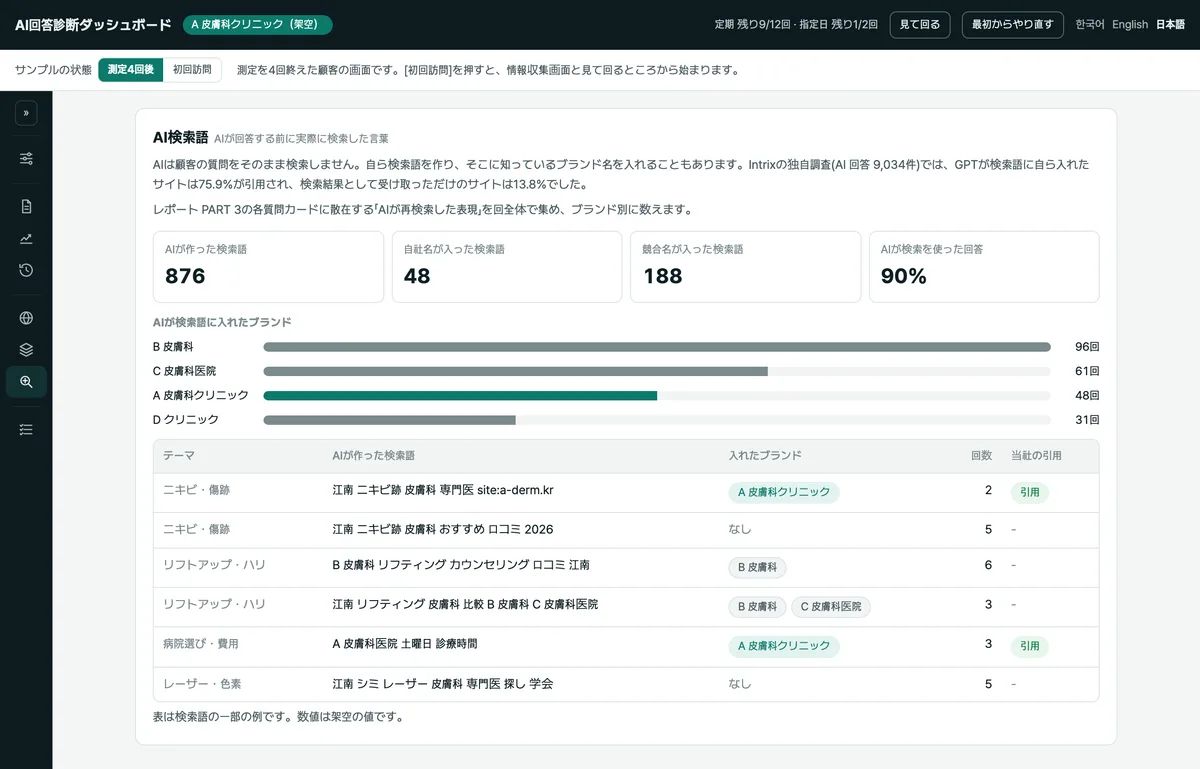Click the AIが作った検索語 876 card
Viewport: 1200px width, 769px height.
pos(268,267)
